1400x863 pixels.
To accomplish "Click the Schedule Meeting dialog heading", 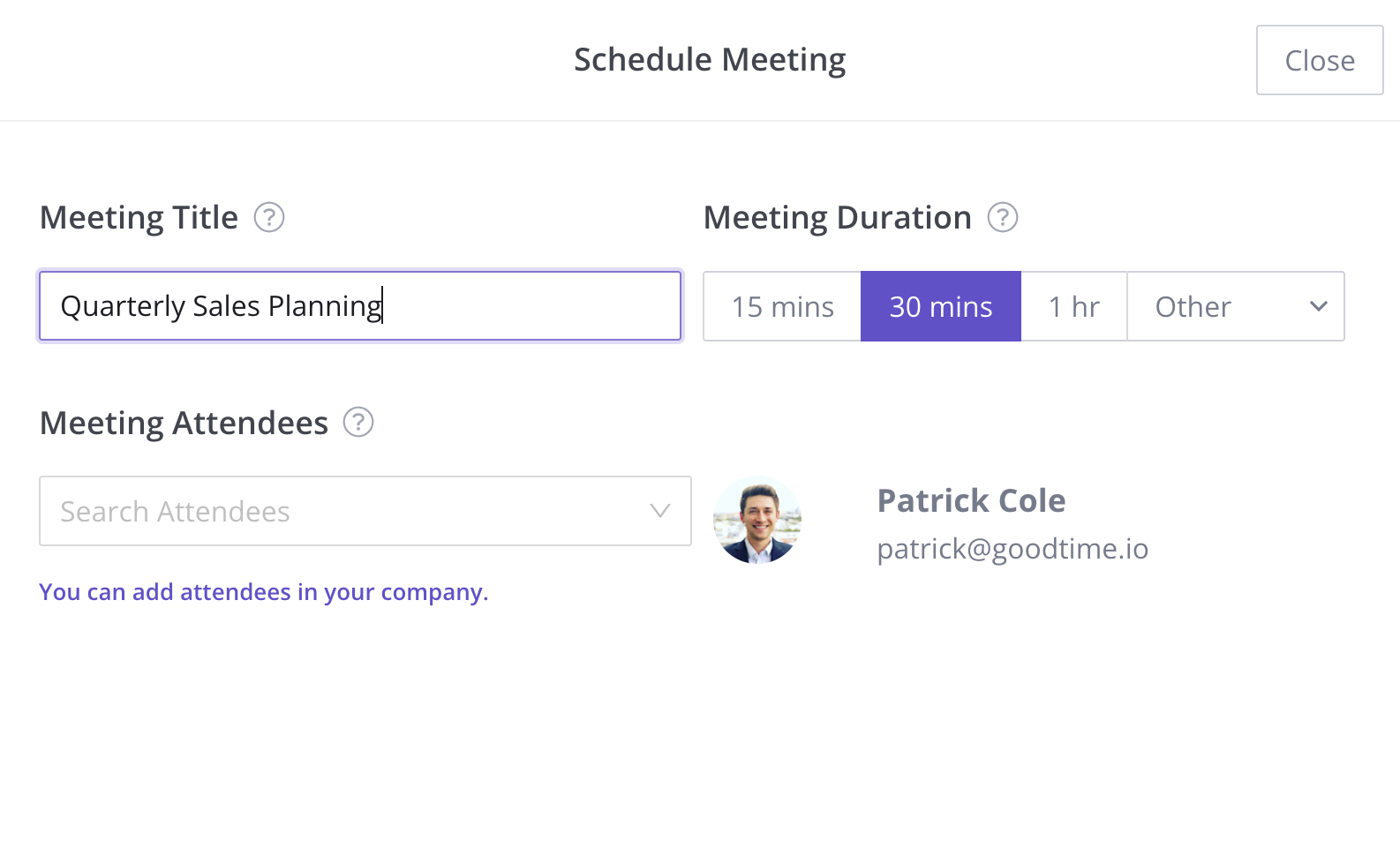I will [710, 60].
